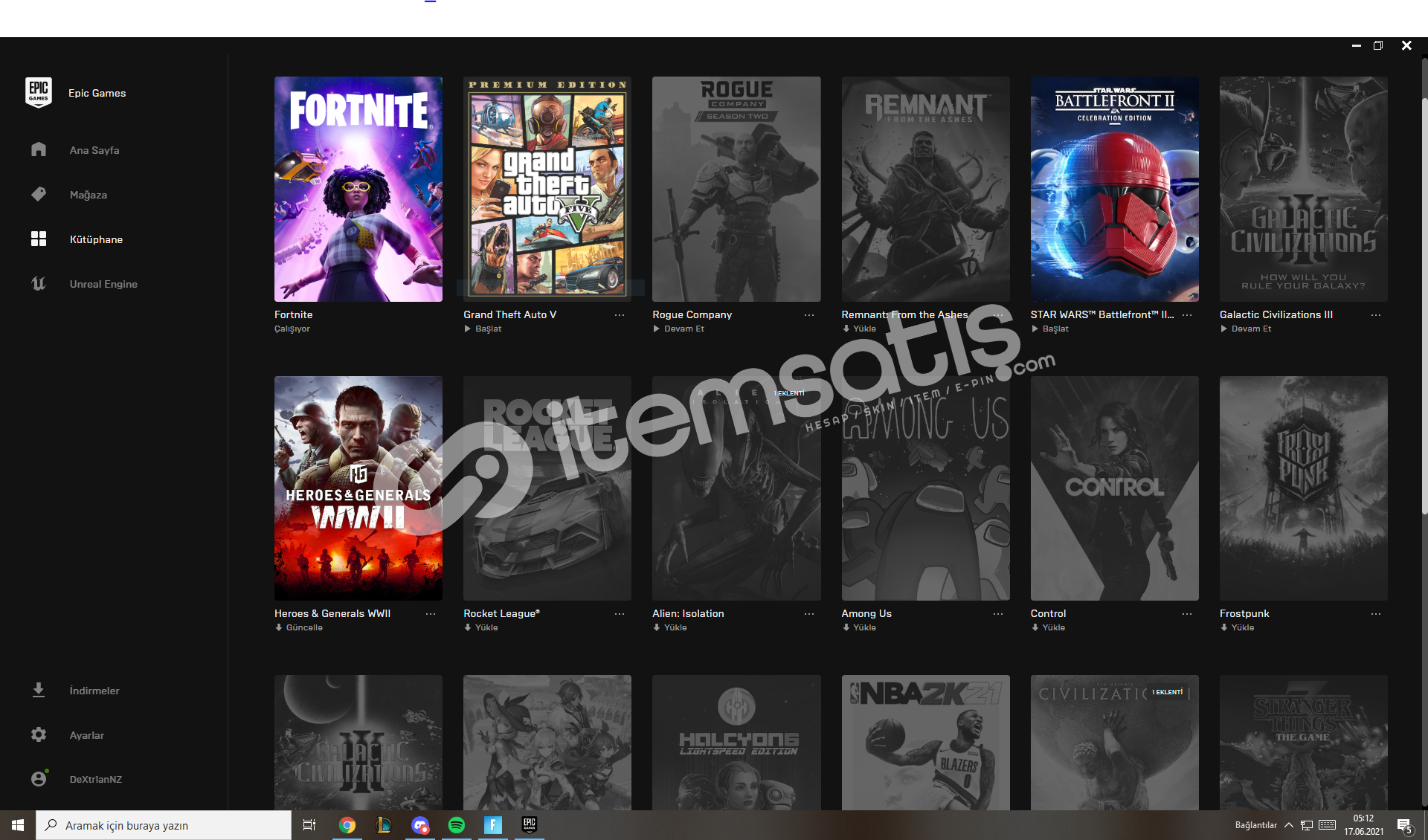The width and height of the screenshot is (1428, 840).
Task: Open Rogue Company three-dot menu
Action: 808,315
